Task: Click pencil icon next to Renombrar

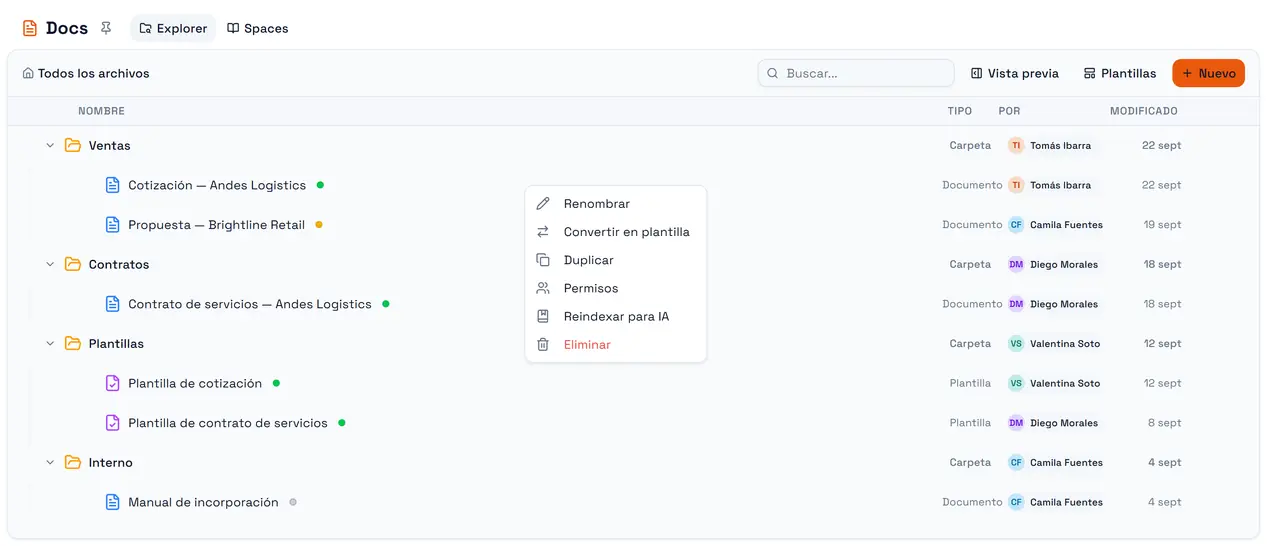Action: pyautogui.click(x=543, y=204)
